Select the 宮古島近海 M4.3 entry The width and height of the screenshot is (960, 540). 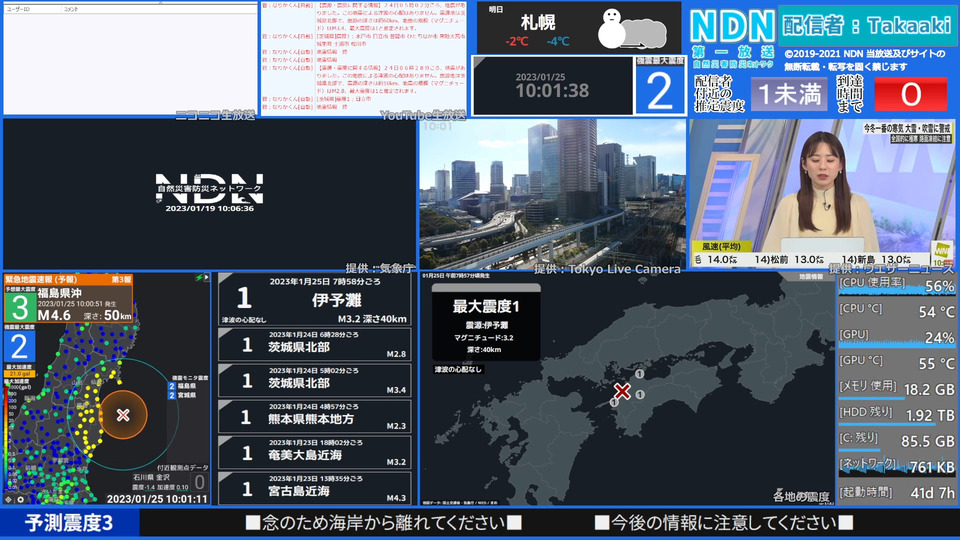pos(315,489)
